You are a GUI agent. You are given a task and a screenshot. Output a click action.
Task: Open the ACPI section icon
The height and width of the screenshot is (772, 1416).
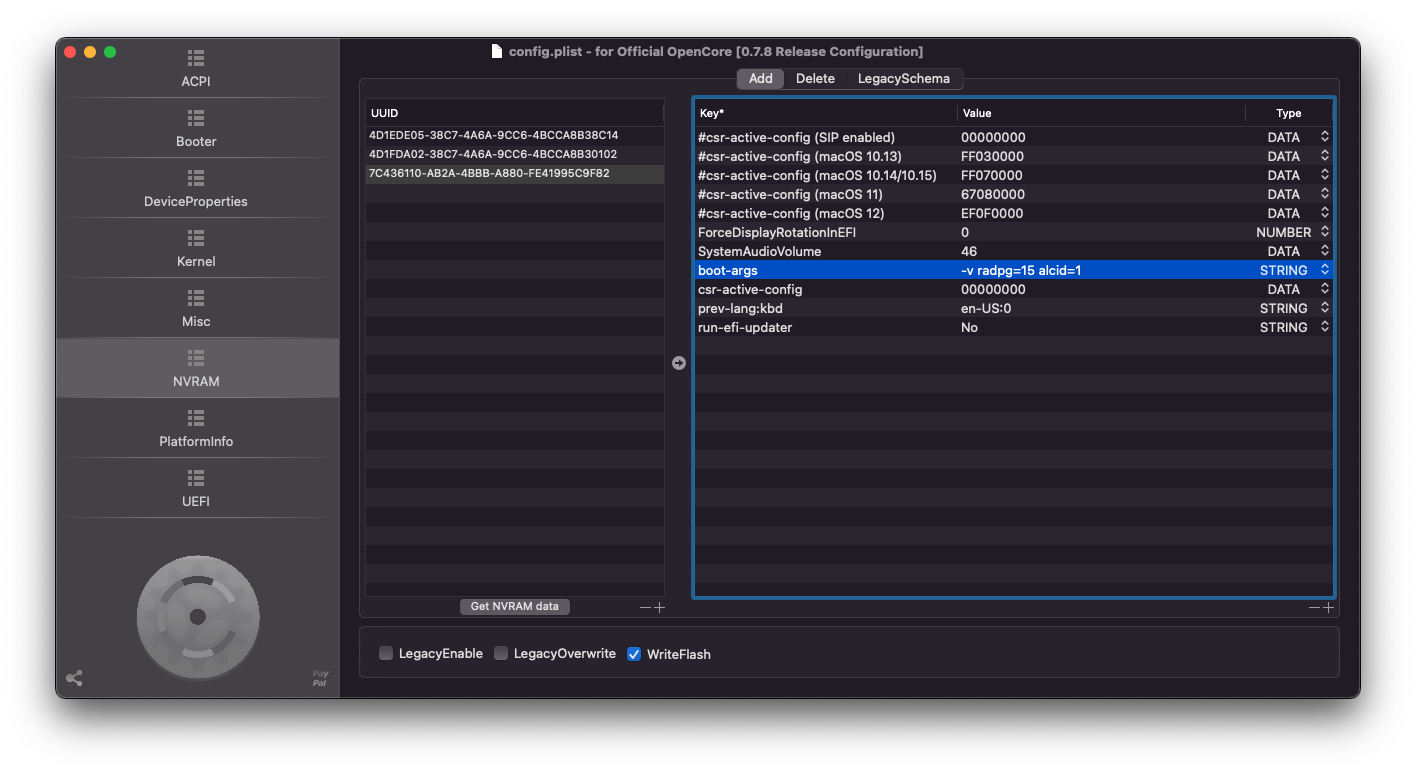pos(196,58)
